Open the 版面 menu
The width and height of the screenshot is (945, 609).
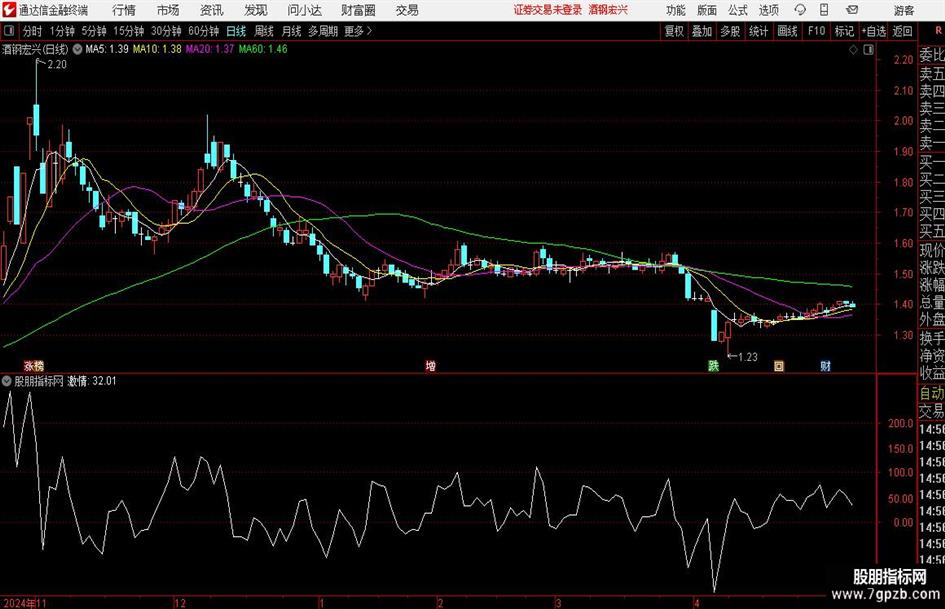pos(707,10)
